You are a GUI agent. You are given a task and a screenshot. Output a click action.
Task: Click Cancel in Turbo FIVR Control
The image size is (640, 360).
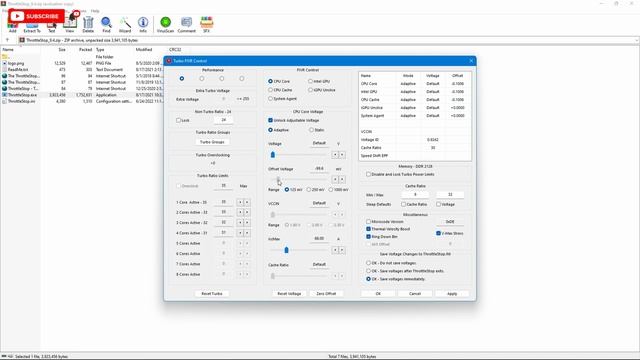(x=415, y=293)
